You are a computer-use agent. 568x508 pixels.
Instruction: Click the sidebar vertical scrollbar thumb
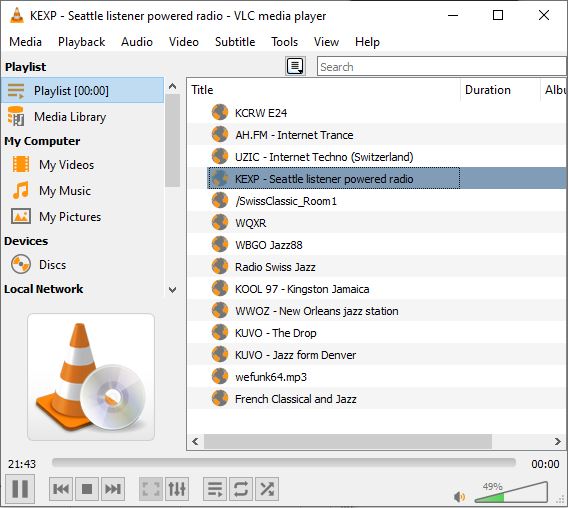[173, 140]
